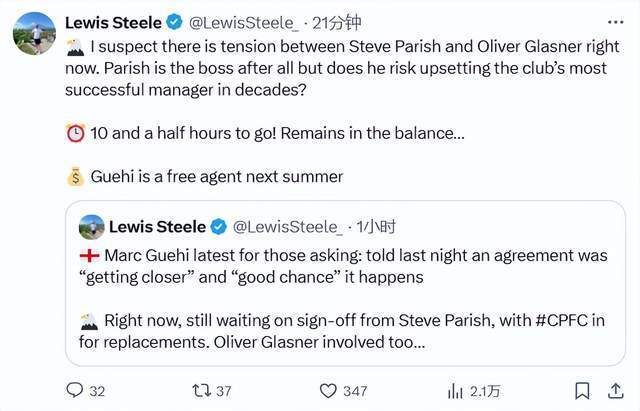Click the quoted tweet's small avatar
Image resolution: width=640 pixels, height=411 pixels.
click(x=92, y=227)
